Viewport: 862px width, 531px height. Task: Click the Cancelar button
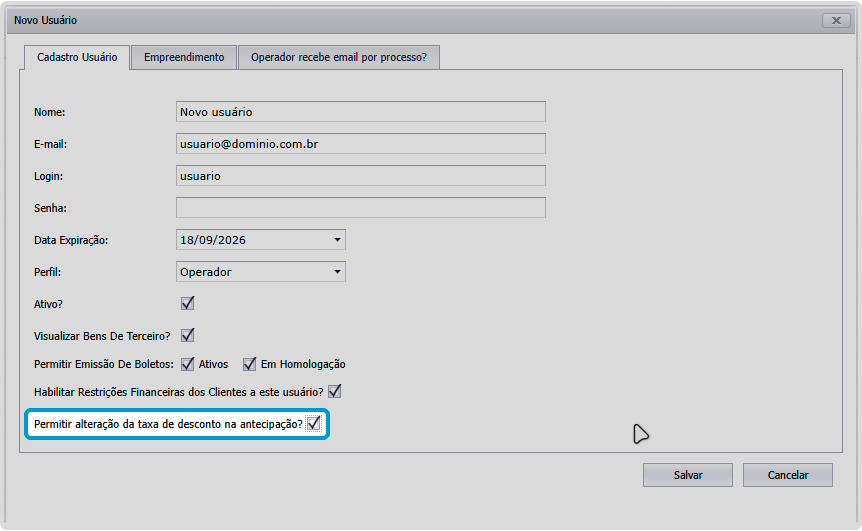pos(787,475)
